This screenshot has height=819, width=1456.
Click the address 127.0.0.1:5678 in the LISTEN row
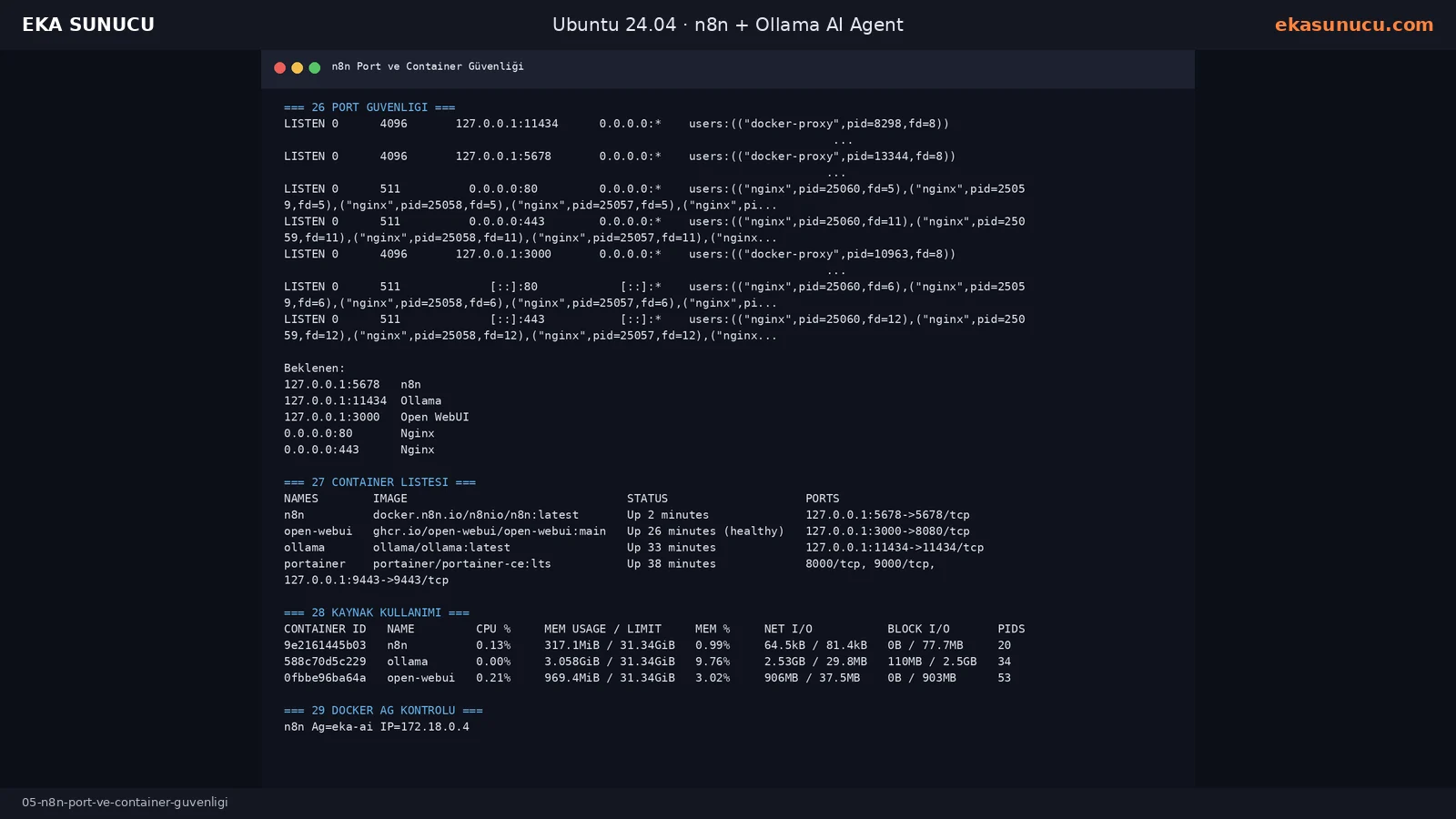pos(503,157)
